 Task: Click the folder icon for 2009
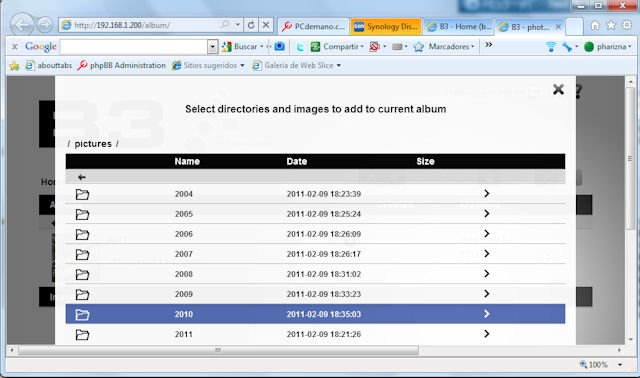tap(82, 294)
